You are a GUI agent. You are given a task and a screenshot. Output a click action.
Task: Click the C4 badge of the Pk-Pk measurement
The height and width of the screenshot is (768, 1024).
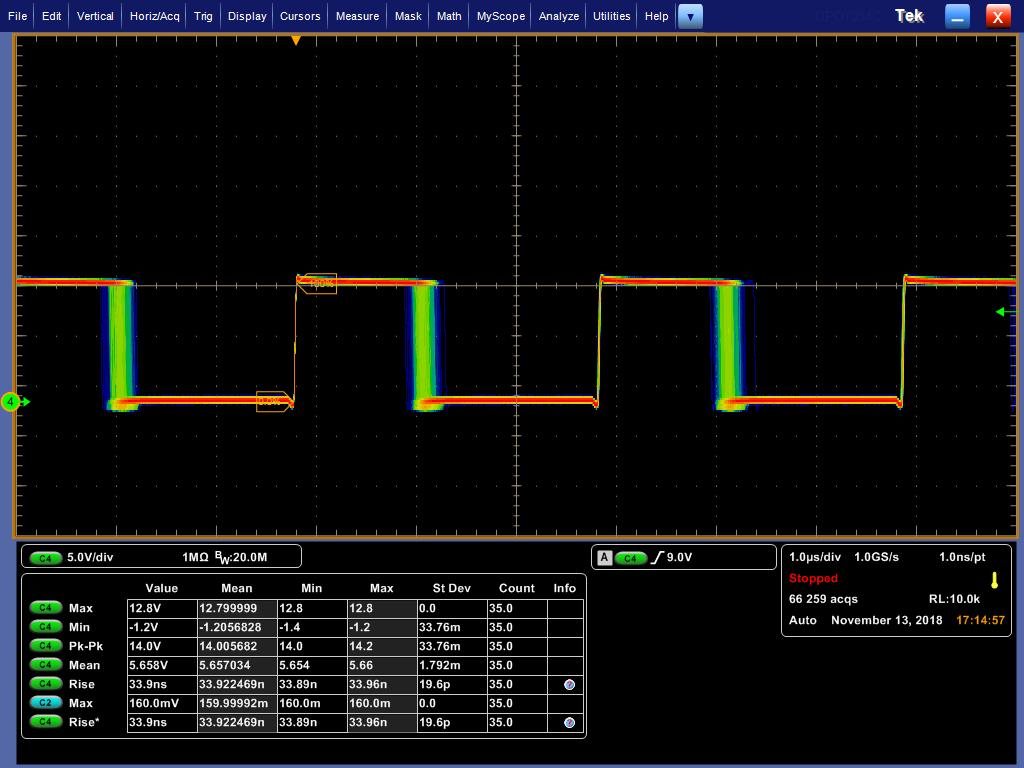pyautogui.click(x=45, y=646)
